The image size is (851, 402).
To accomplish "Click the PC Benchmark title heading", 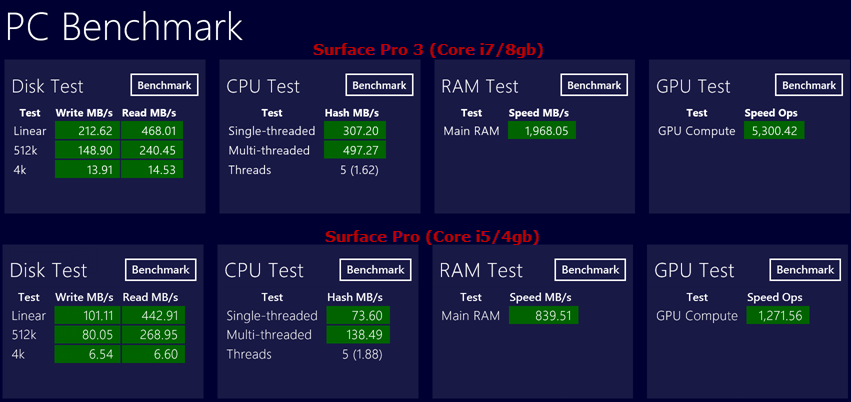I will 125,25.
